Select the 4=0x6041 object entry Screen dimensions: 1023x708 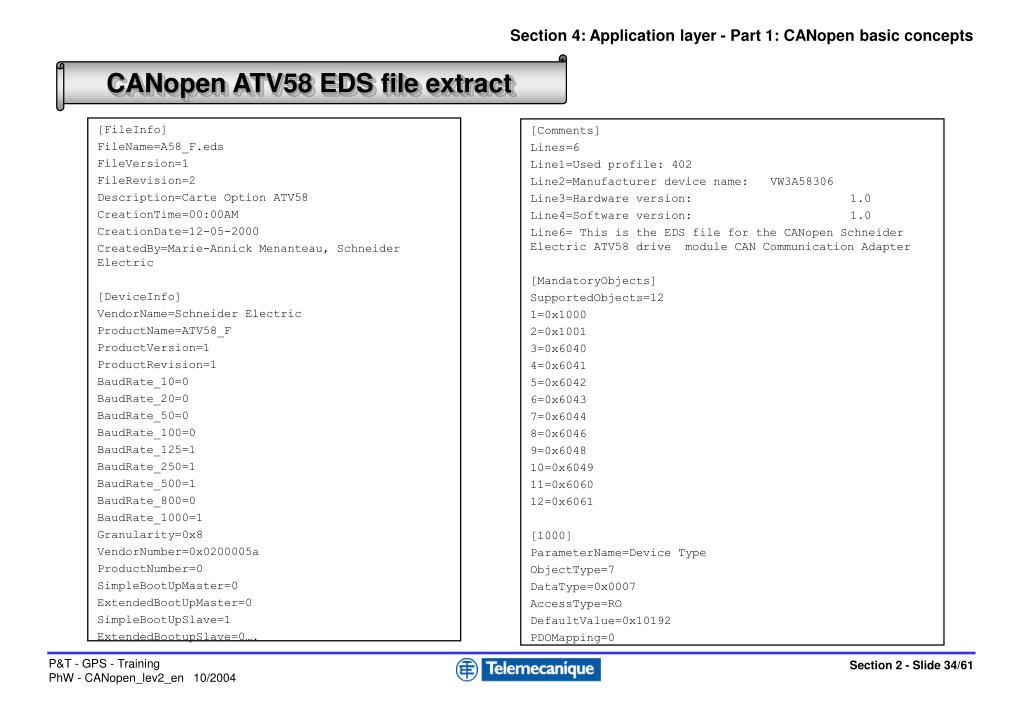pos(558,365)
